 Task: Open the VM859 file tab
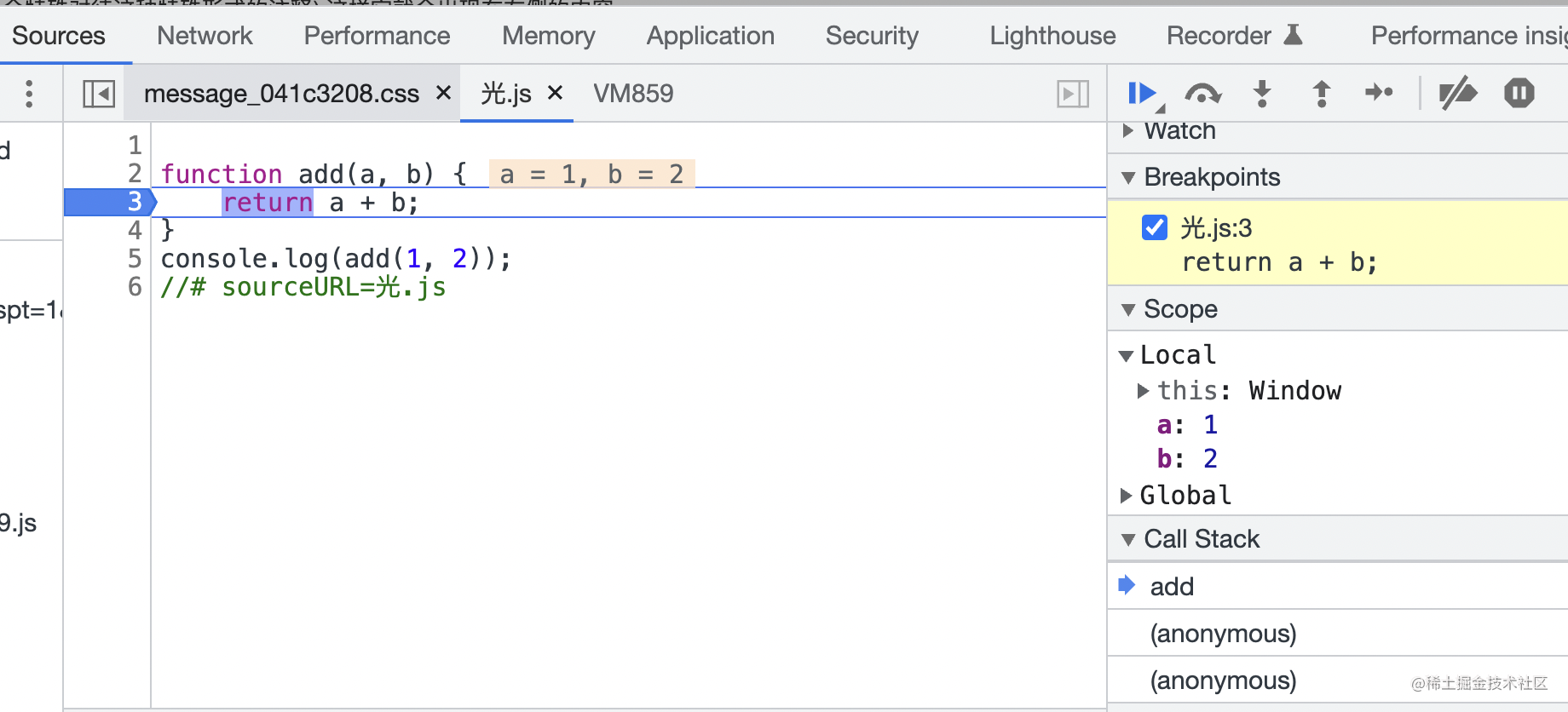[x=633, y=94]
